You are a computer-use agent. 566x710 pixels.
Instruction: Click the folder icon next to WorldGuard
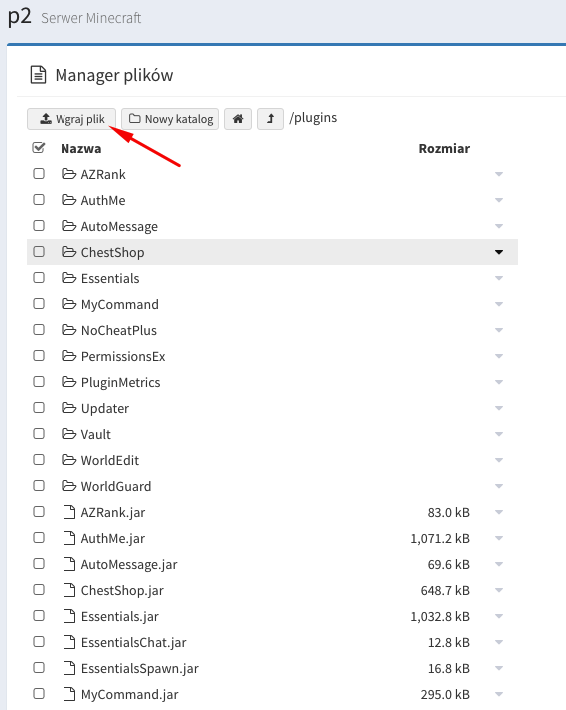[69, 486]
